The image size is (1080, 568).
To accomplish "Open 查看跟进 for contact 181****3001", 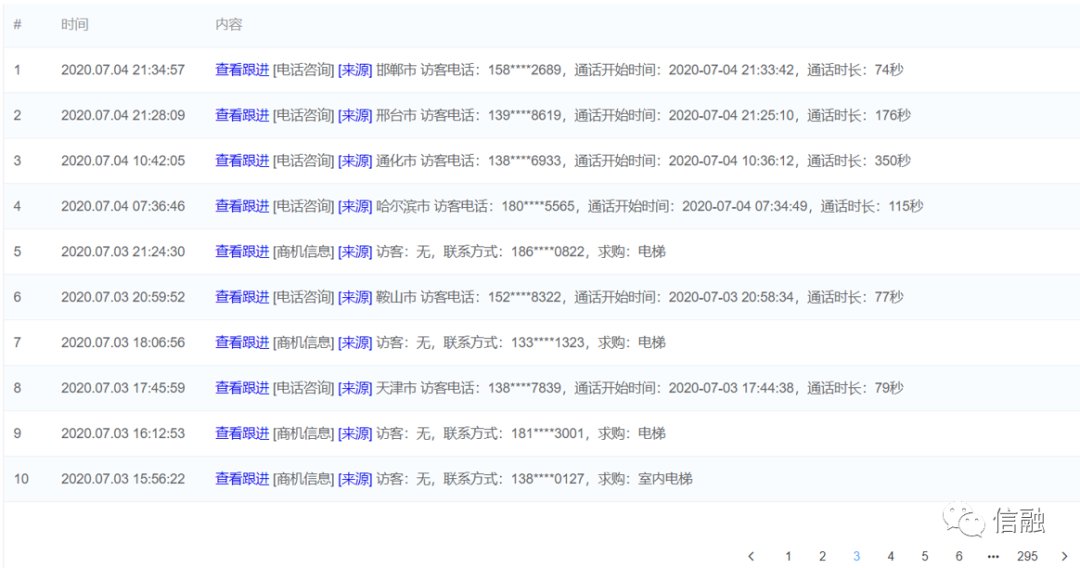I will 242,433.
